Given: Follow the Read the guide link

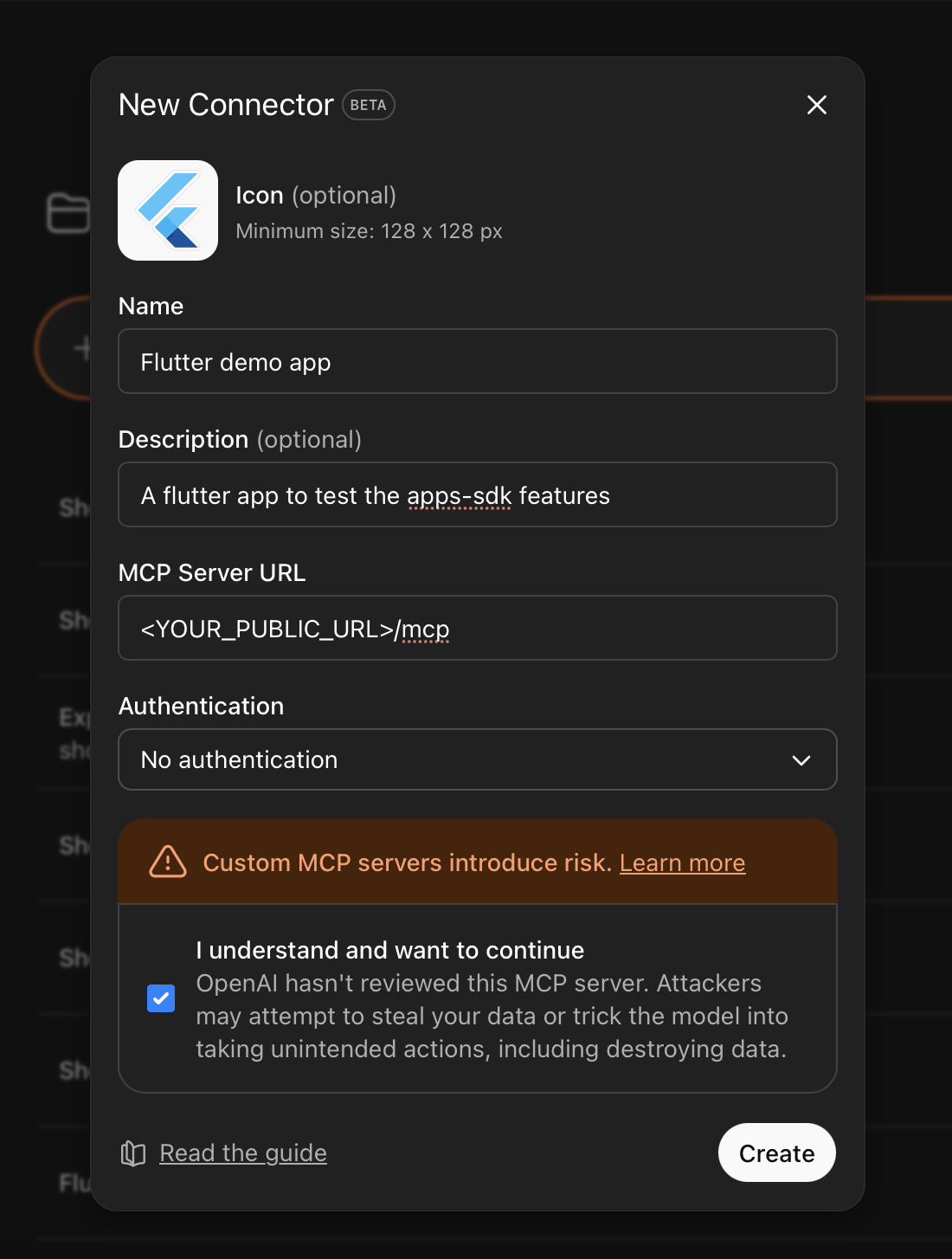Looking at the screenshot, I should click(242, 1152).
